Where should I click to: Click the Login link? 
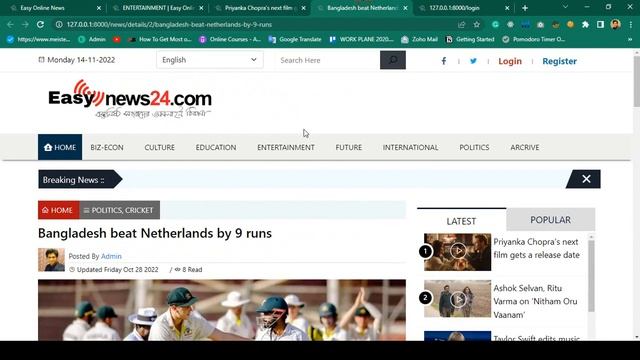(x=510, y=61)
